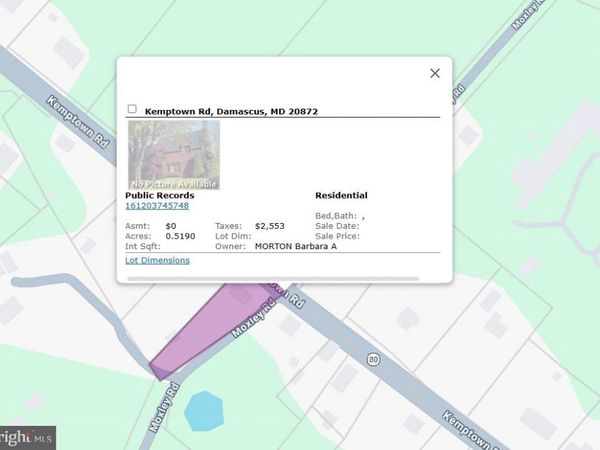Check the Kemptown Rd property checkbox
Image resolution: width=600 pixels, height=450 pixels.
(x=132, y=109)
